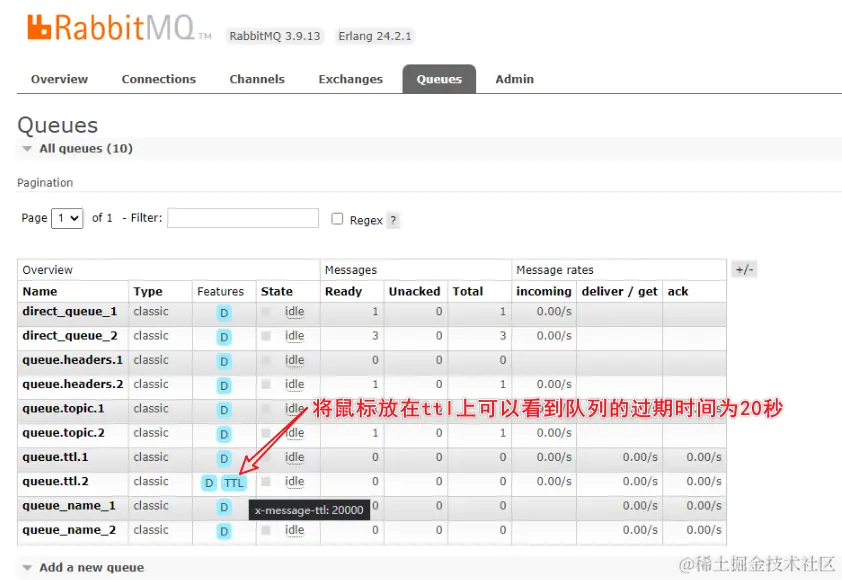Click the D badge in queue.topic.1 row
842x580 pixels.
[224, 410]
